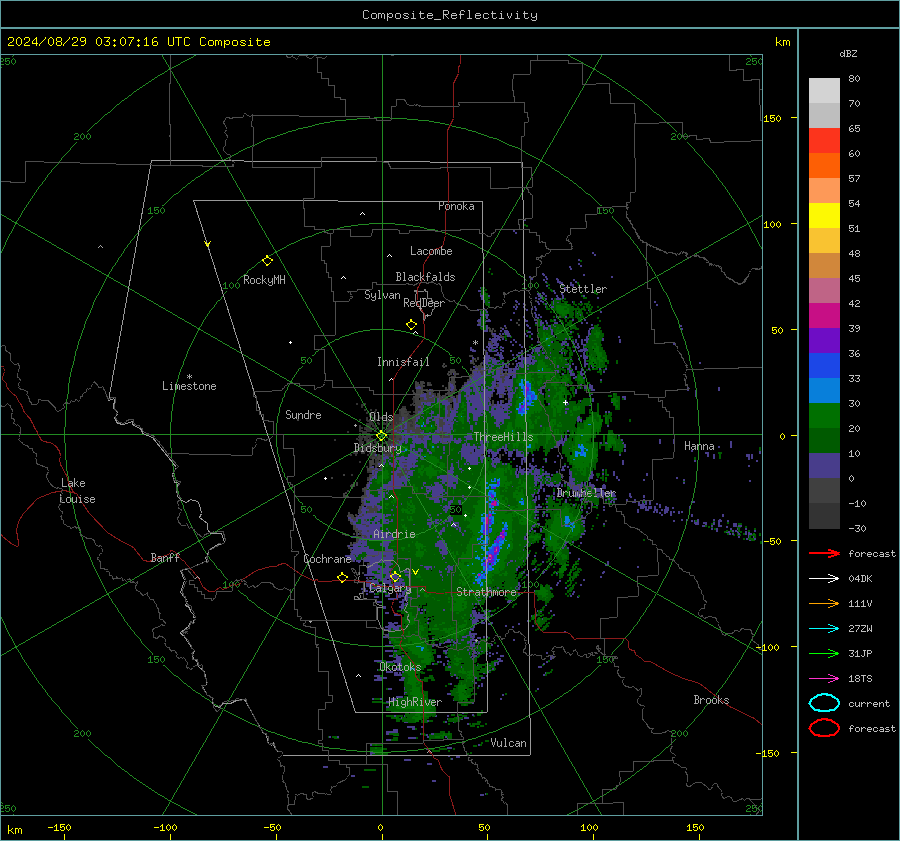Click the red 'forecast' ellipse legend icon
This screenshot has width=900, height=841.
click(x=824, y=728)
